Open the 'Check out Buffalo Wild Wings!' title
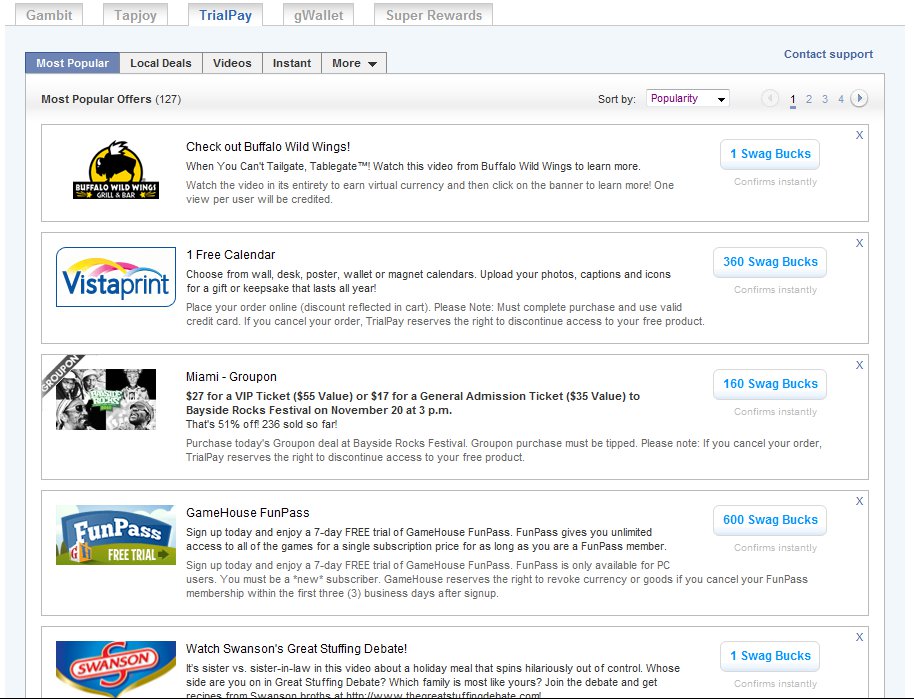The image size is (914, 699). 268,147
